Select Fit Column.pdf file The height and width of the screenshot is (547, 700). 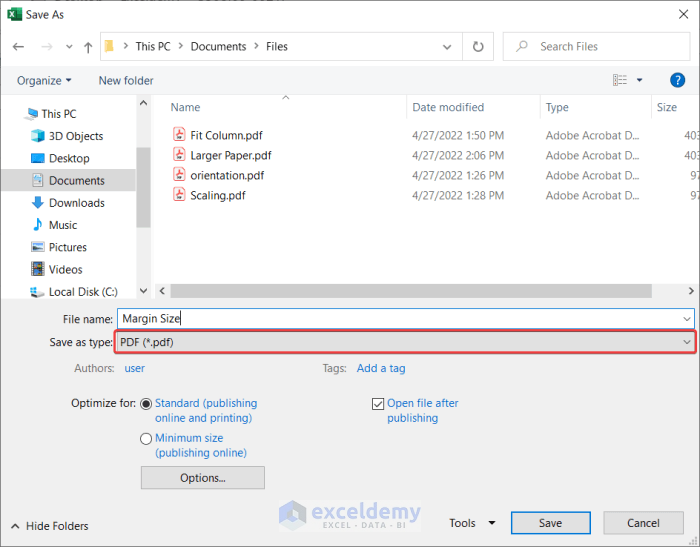pyautogui.click(x=226, y=135)
